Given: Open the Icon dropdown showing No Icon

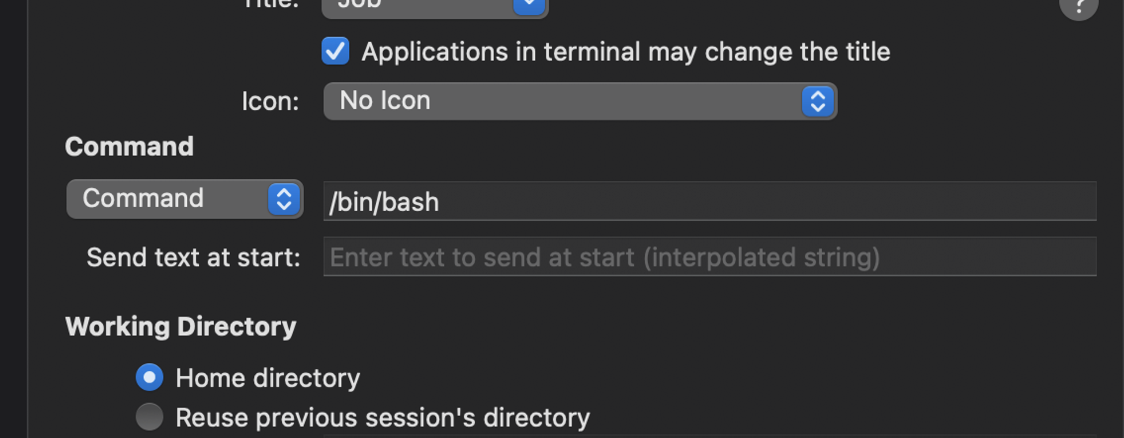Looking at the screenshot, I should point(580,101).
